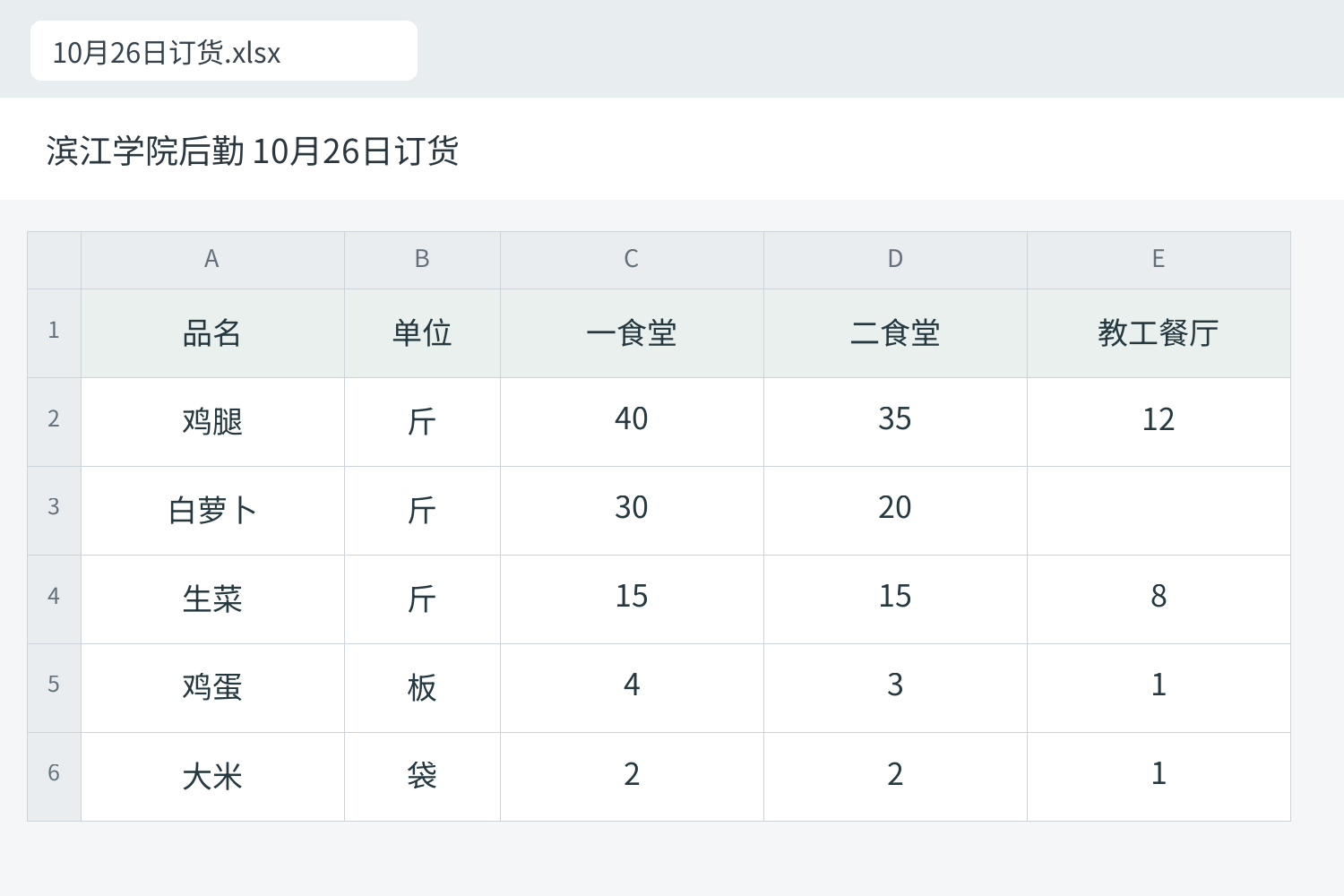This screenshot has height=896, width=1344.
Task: Select column A header
Action: 212,260
